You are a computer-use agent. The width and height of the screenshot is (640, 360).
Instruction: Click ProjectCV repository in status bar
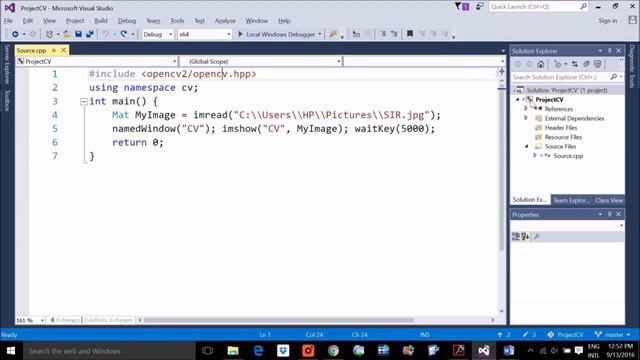click(x=565, y=335)
